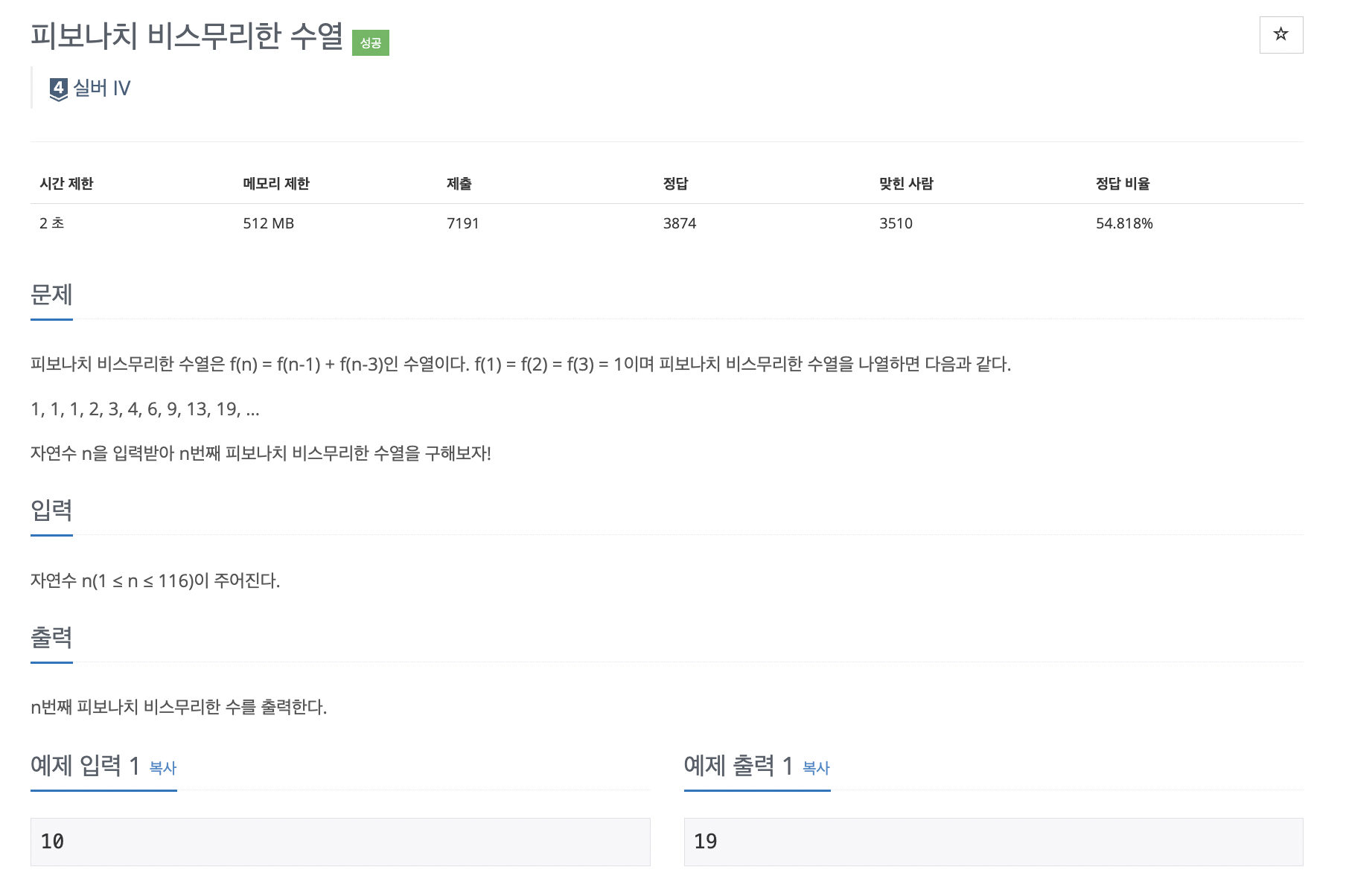Select the bookmark star at top right
This screenshot has height=896, width=1346.
(1280, 34)
